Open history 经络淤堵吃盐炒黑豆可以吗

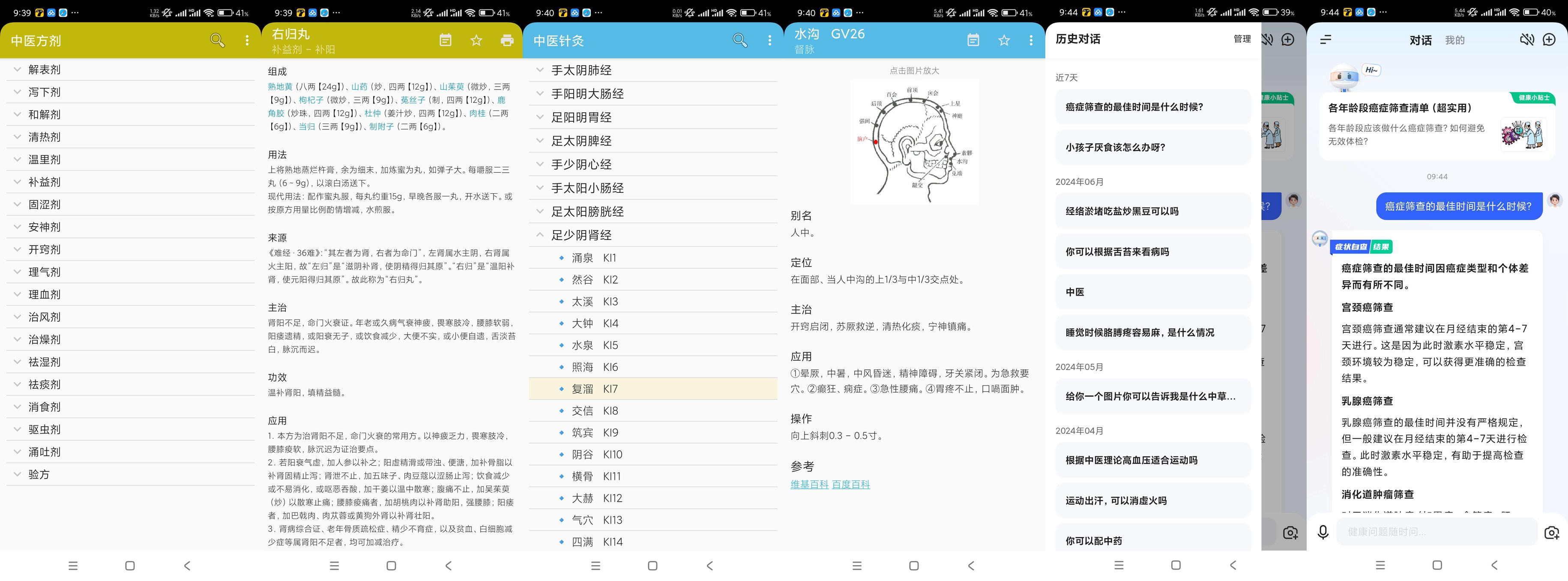pos(1153,211)
